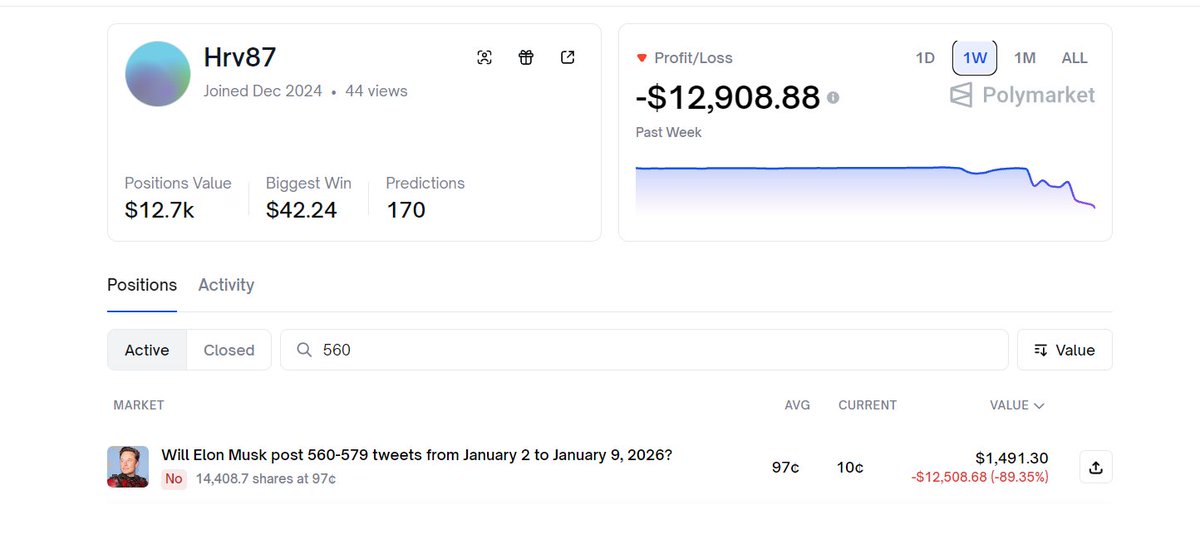Switch to the Positions tab

point(142,285)
